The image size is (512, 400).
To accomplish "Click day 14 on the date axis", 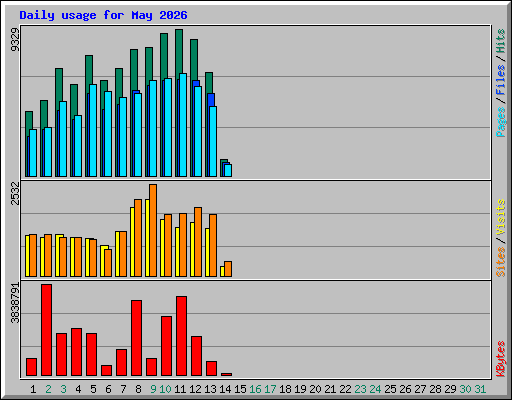I will click(225, 389).
